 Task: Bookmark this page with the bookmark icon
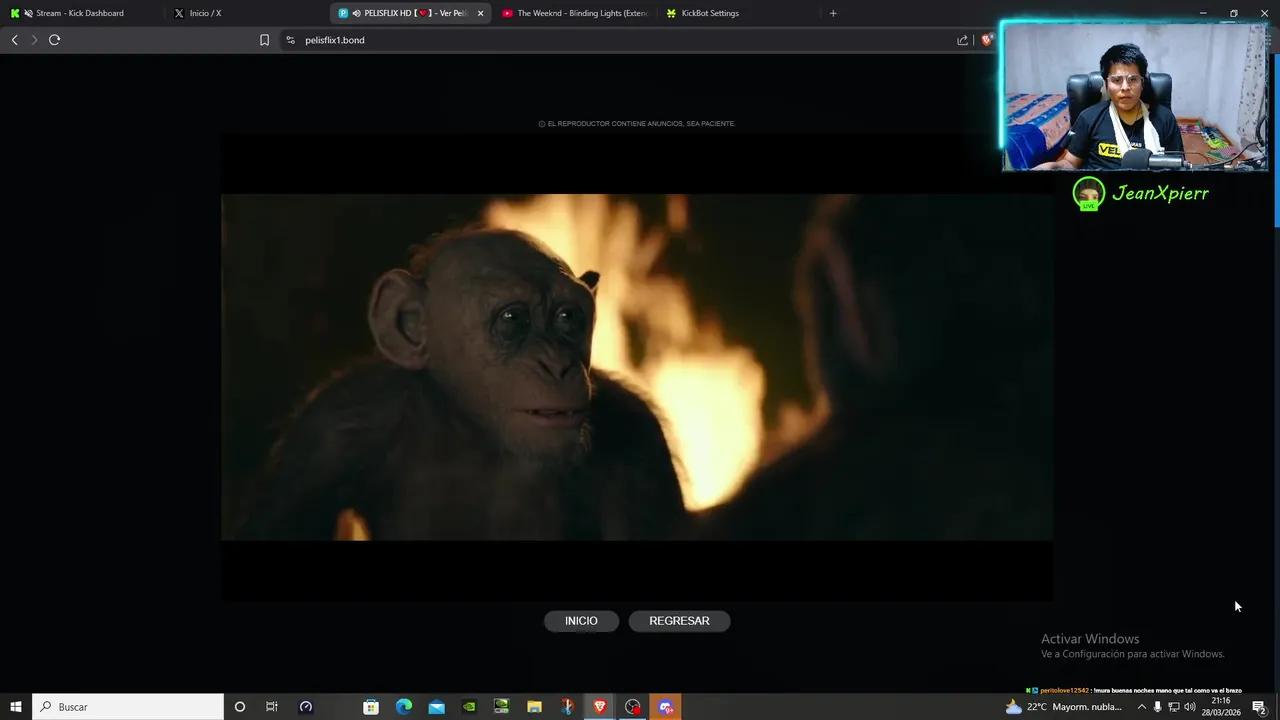pyautogui.click(x=264, y=40)
